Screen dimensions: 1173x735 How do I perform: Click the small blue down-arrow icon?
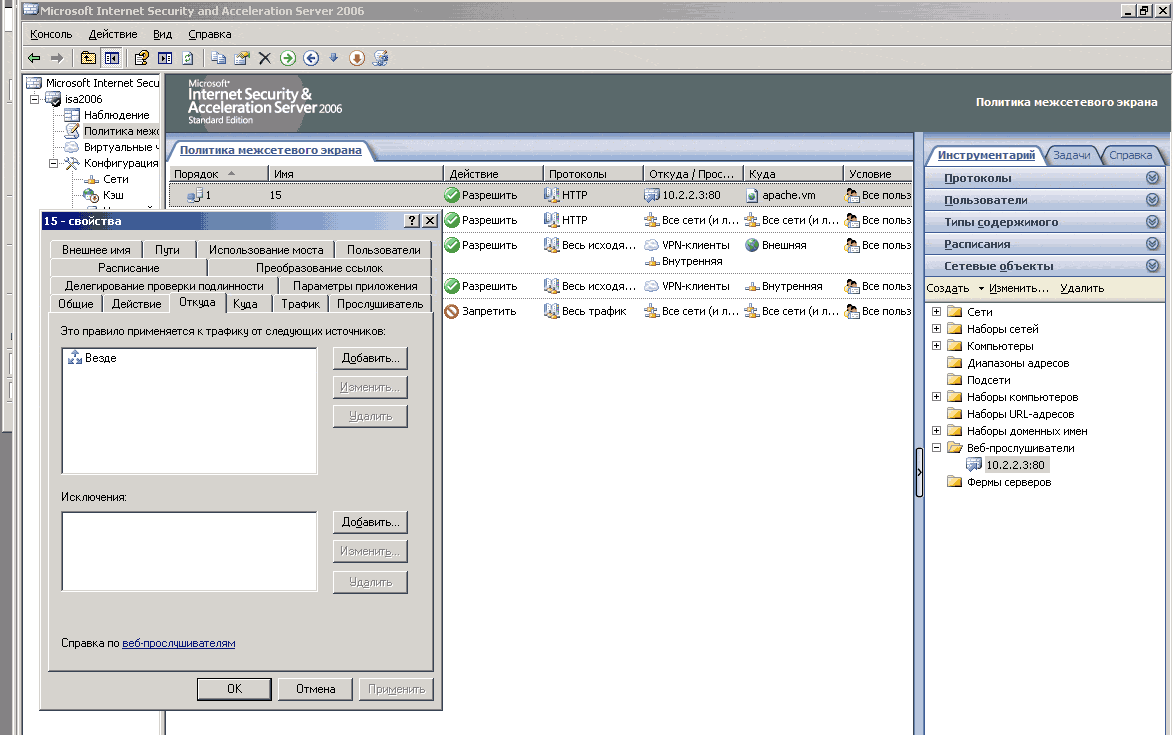click(x=334, y=58)
